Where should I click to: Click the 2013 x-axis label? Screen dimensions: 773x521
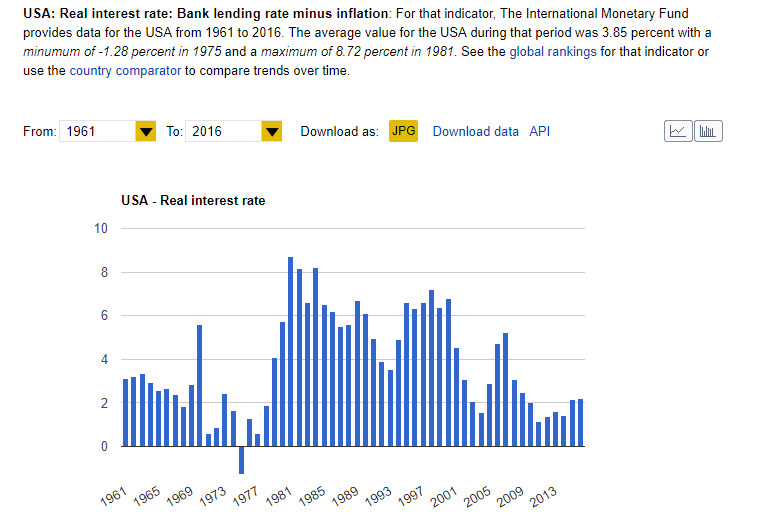point(543,496)
